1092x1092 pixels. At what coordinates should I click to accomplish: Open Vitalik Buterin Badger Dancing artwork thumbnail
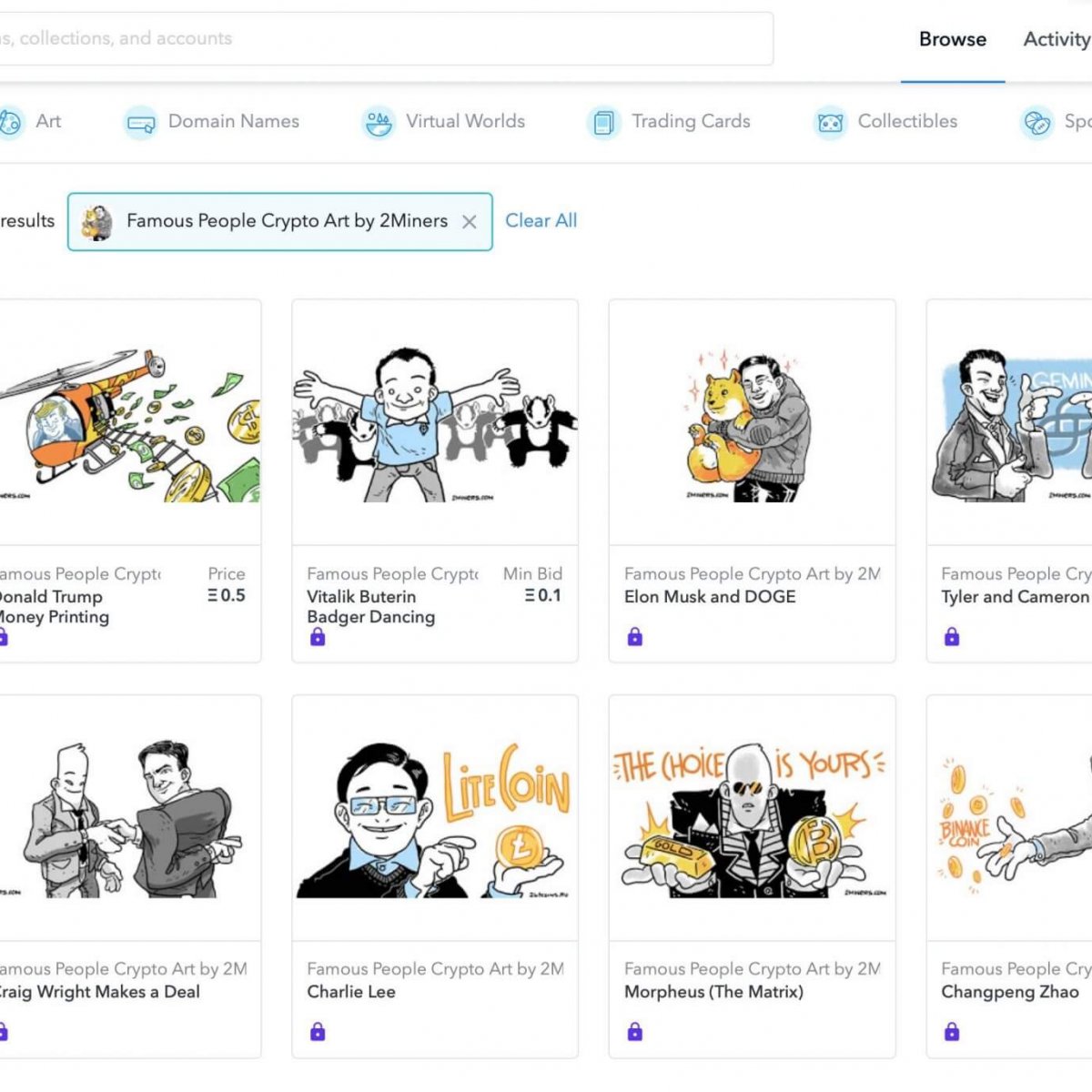click(435, 424)
